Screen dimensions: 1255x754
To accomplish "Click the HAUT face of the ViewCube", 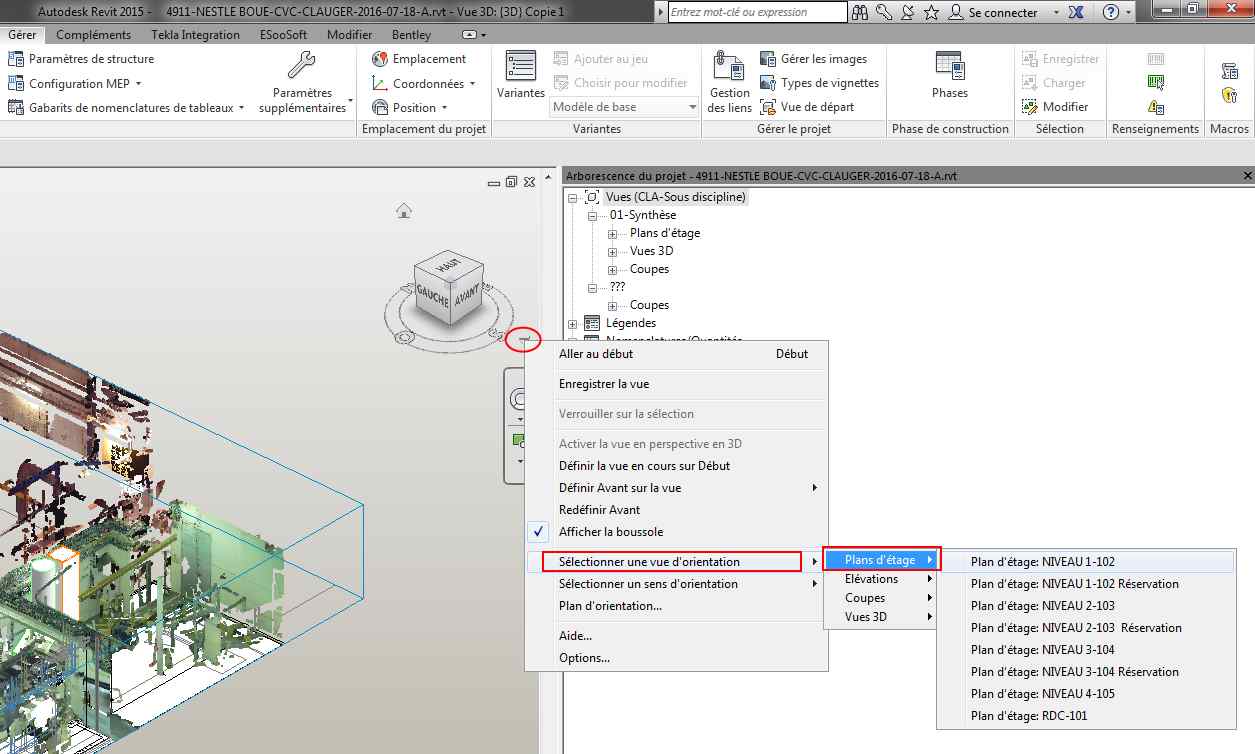I will pos(450,266).
